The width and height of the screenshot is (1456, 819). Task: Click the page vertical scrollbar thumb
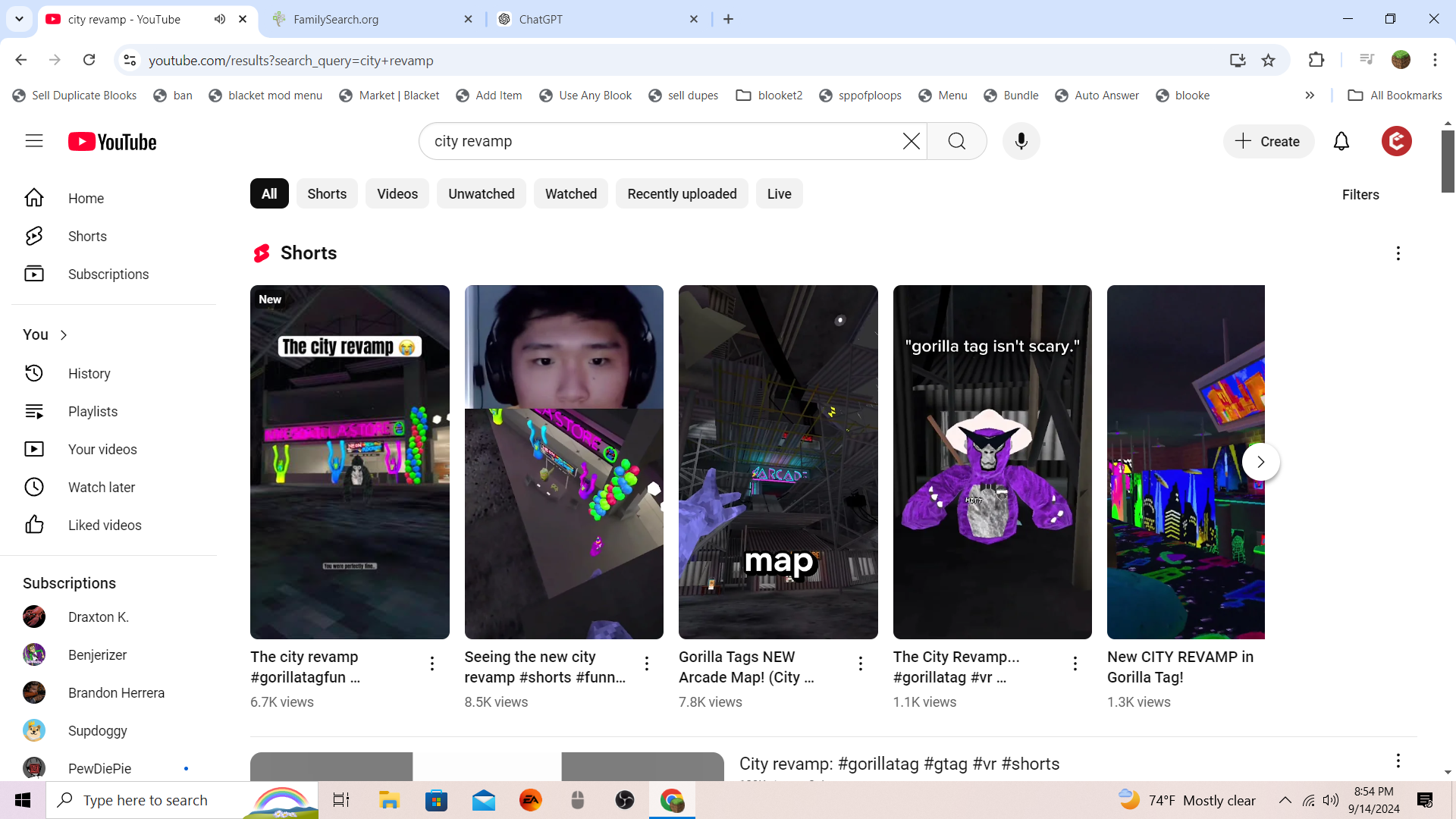click(x=1448, y=161)
